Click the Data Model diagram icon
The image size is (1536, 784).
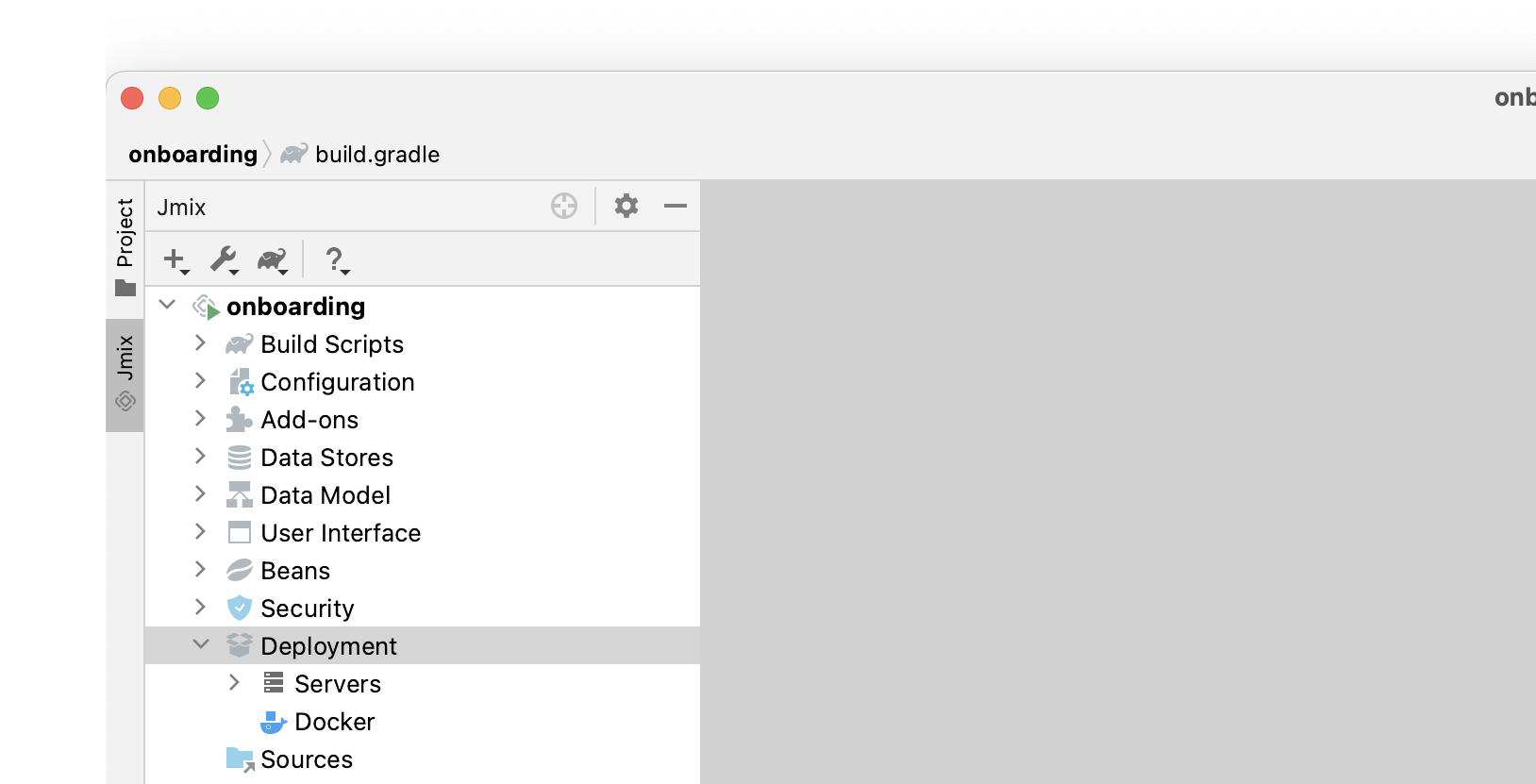coord(240,495)
